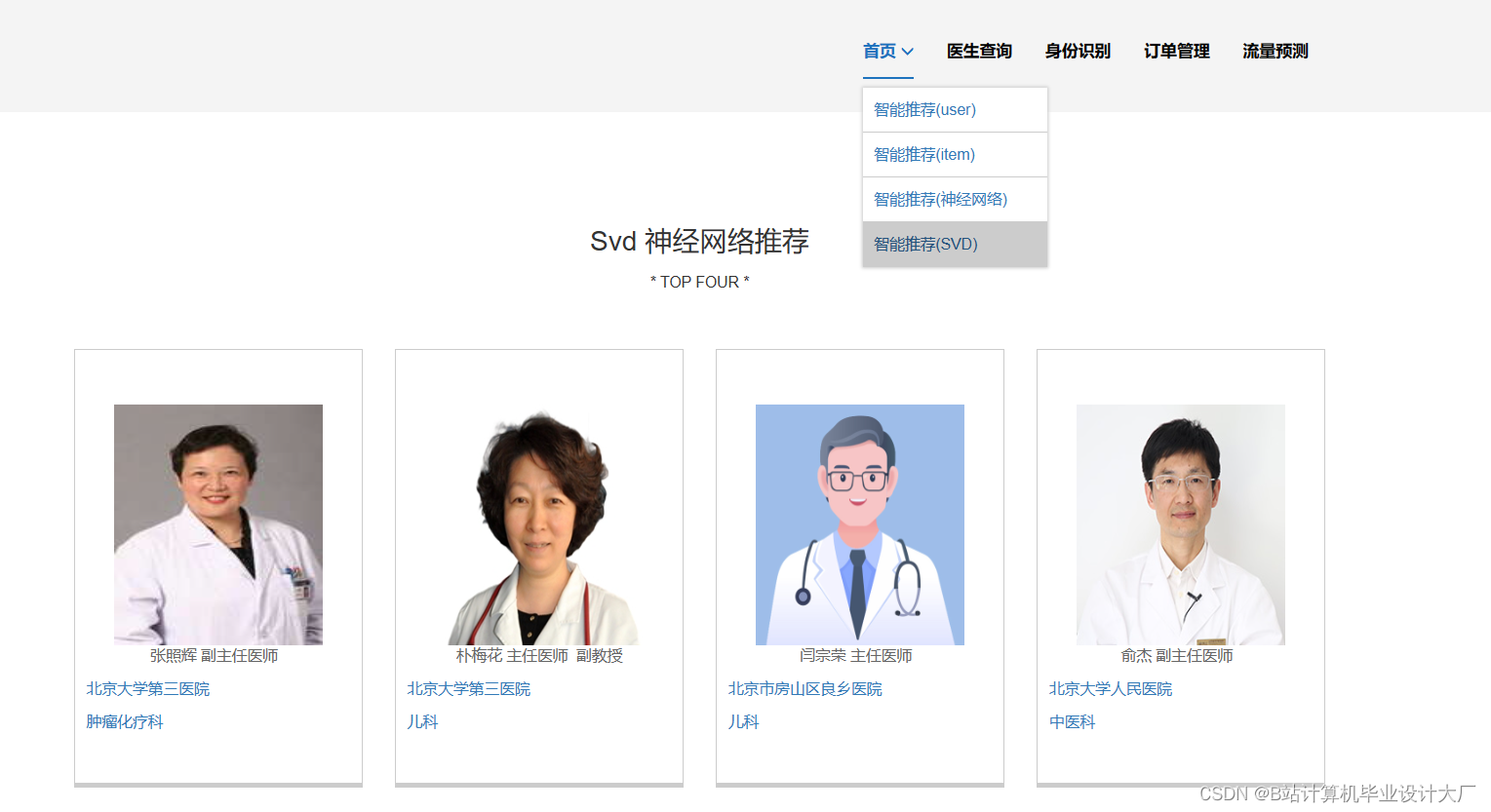1491x812 pixels.
Task: Click the cartoon avatar of 闫宗荣
Action: [x=859, y=523]
